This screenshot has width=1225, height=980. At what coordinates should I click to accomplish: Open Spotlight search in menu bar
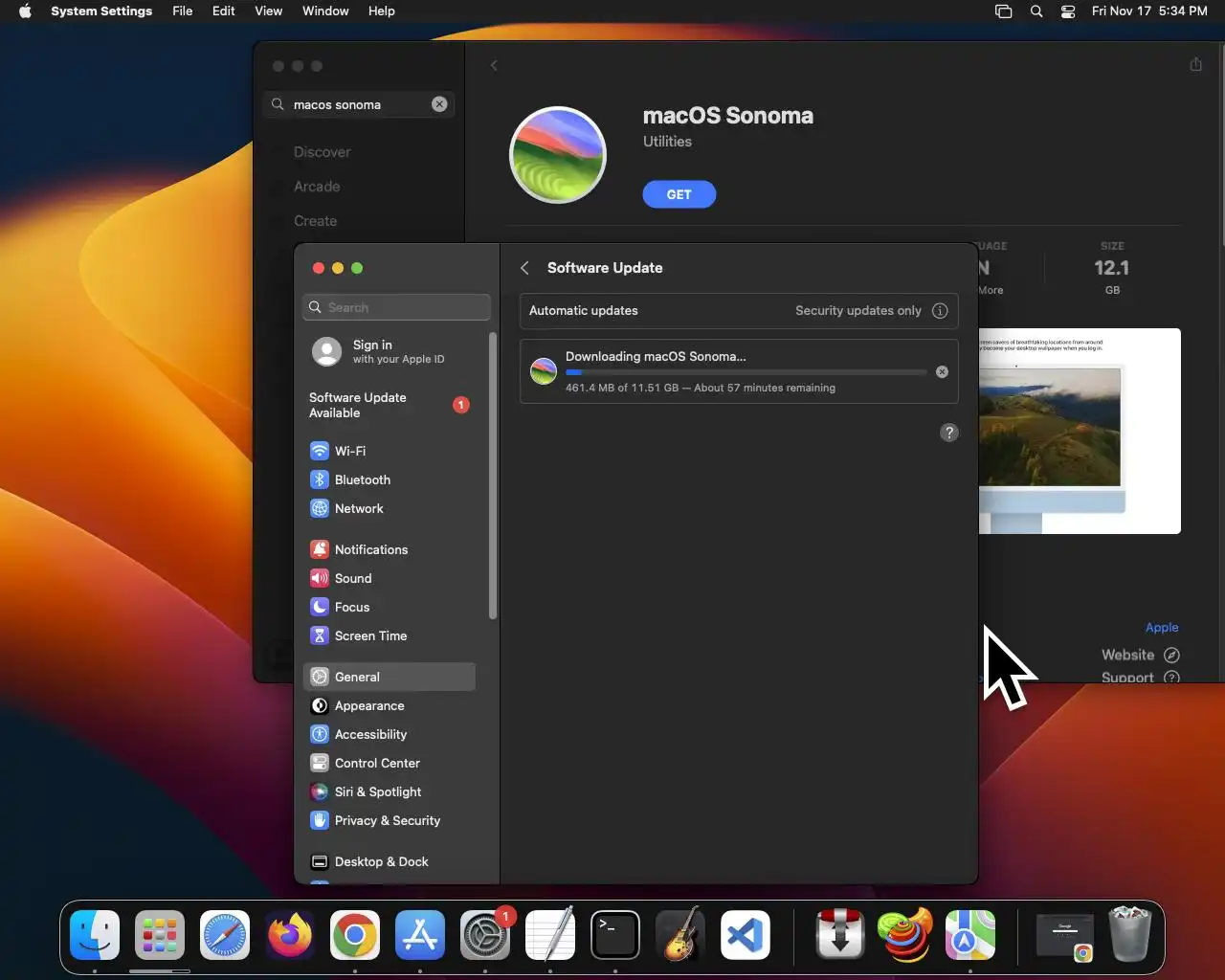click(1036, 11)
